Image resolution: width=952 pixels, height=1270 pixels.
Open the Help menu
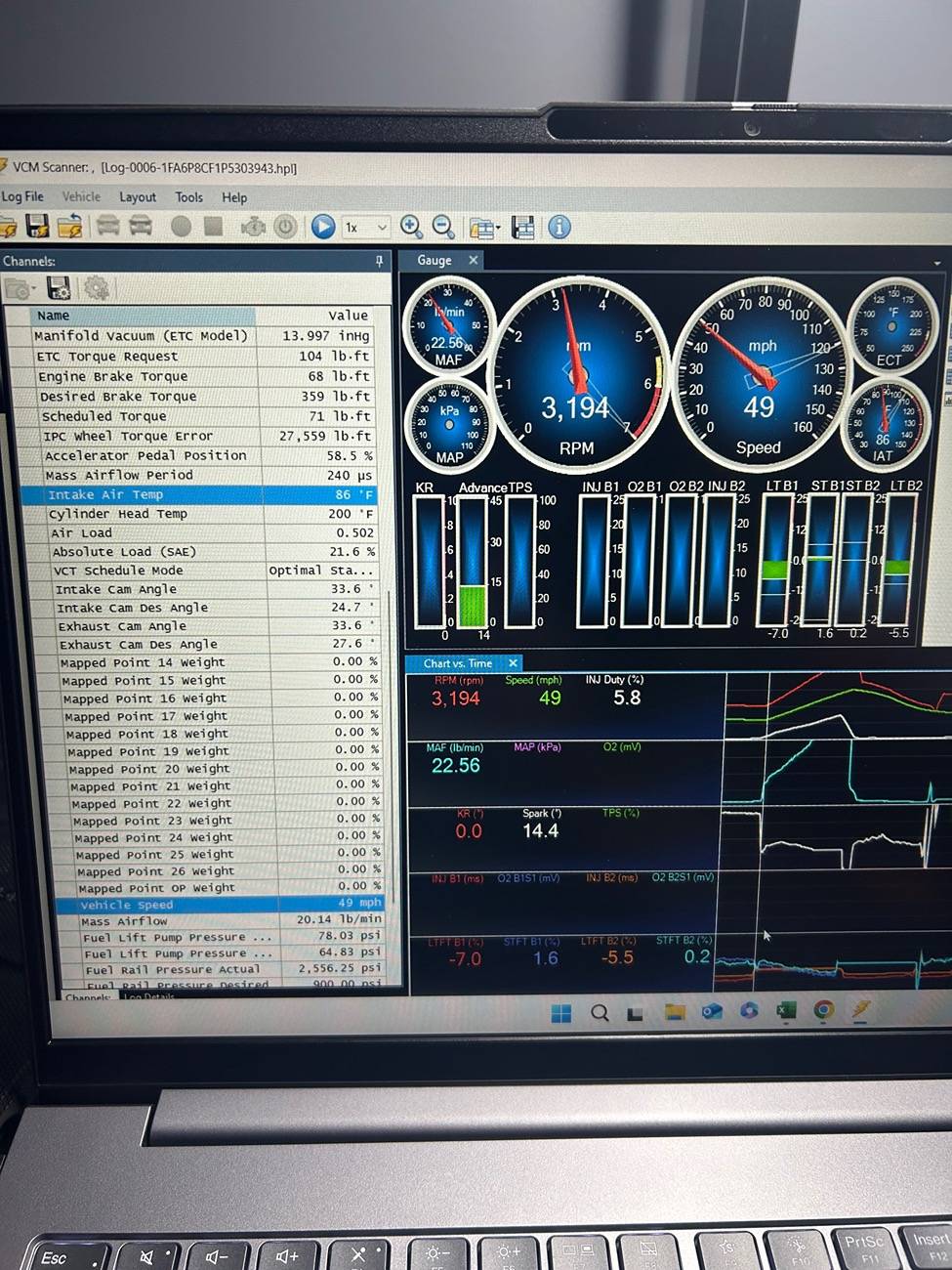tap(234, 197)
